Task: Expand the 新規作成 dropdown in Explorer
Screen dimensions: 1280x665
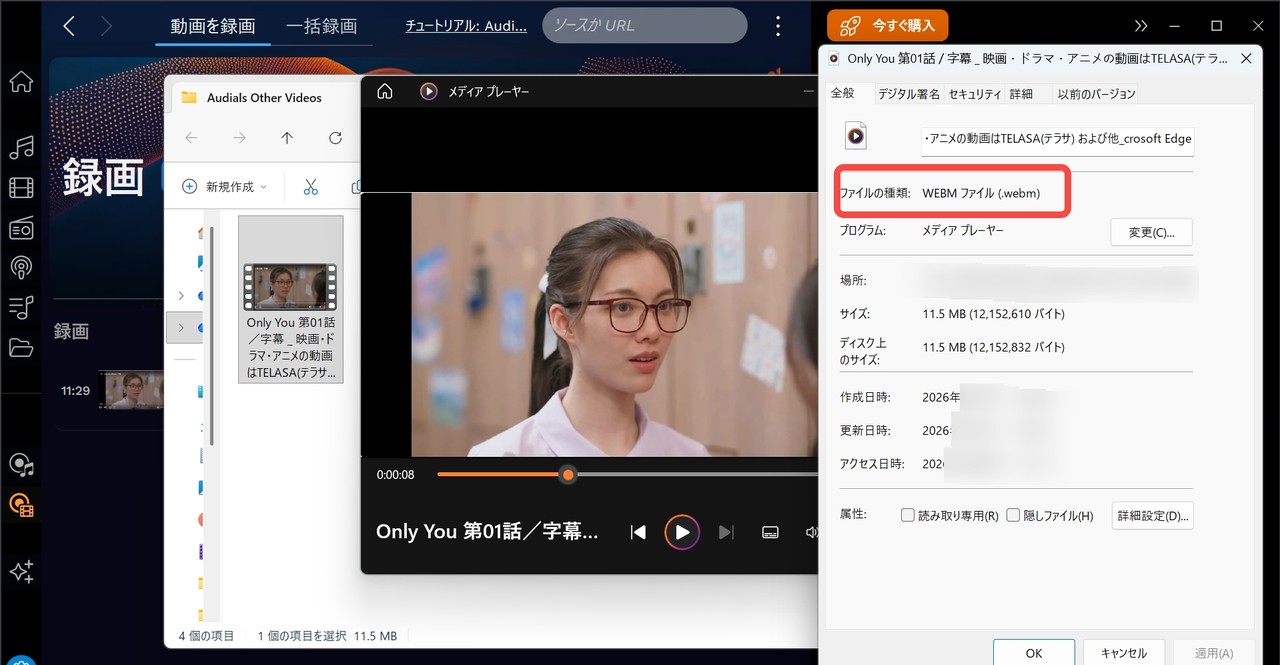Action: pos(225,187)
